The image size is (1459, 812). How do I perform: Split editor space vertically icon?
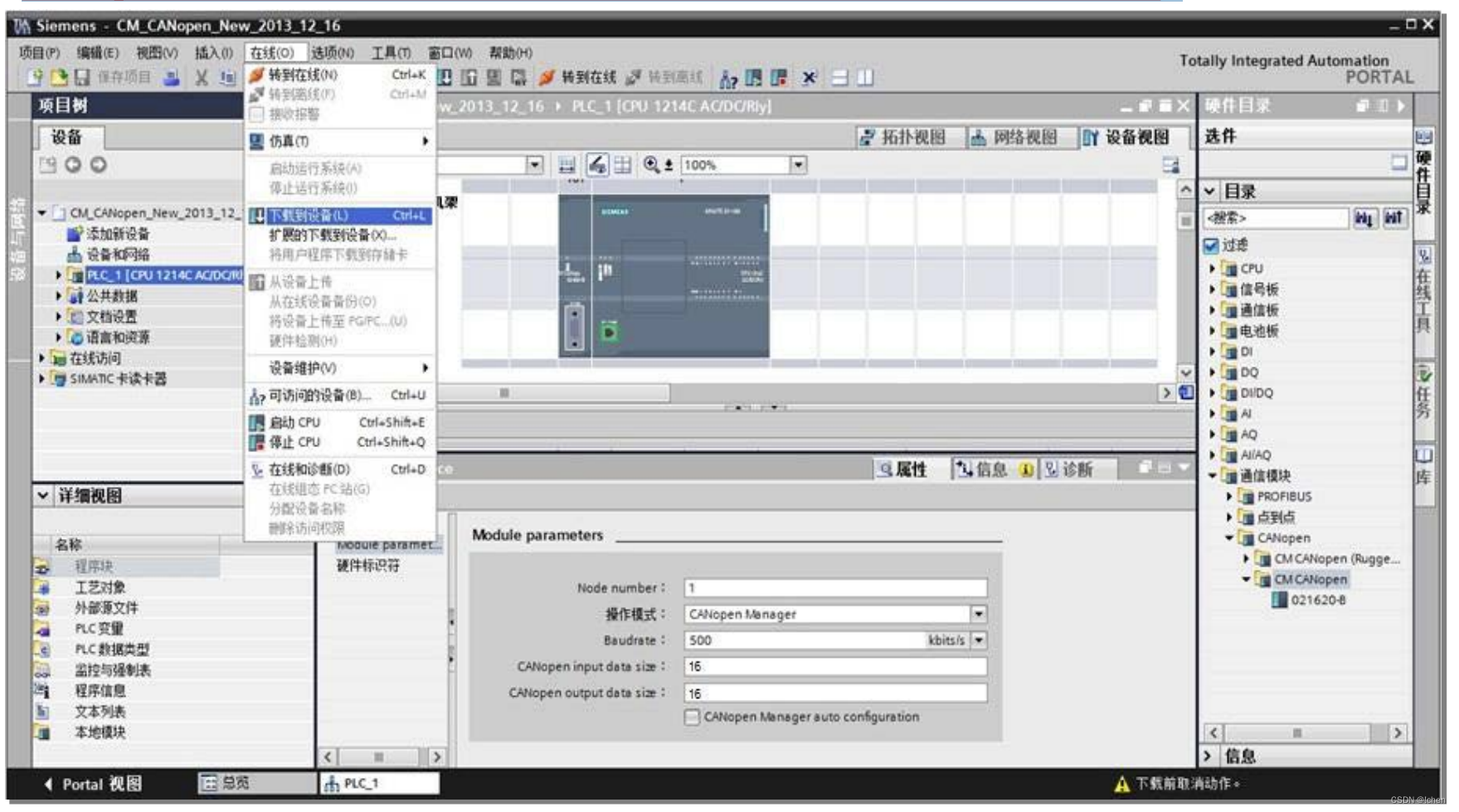click(865, 78)
